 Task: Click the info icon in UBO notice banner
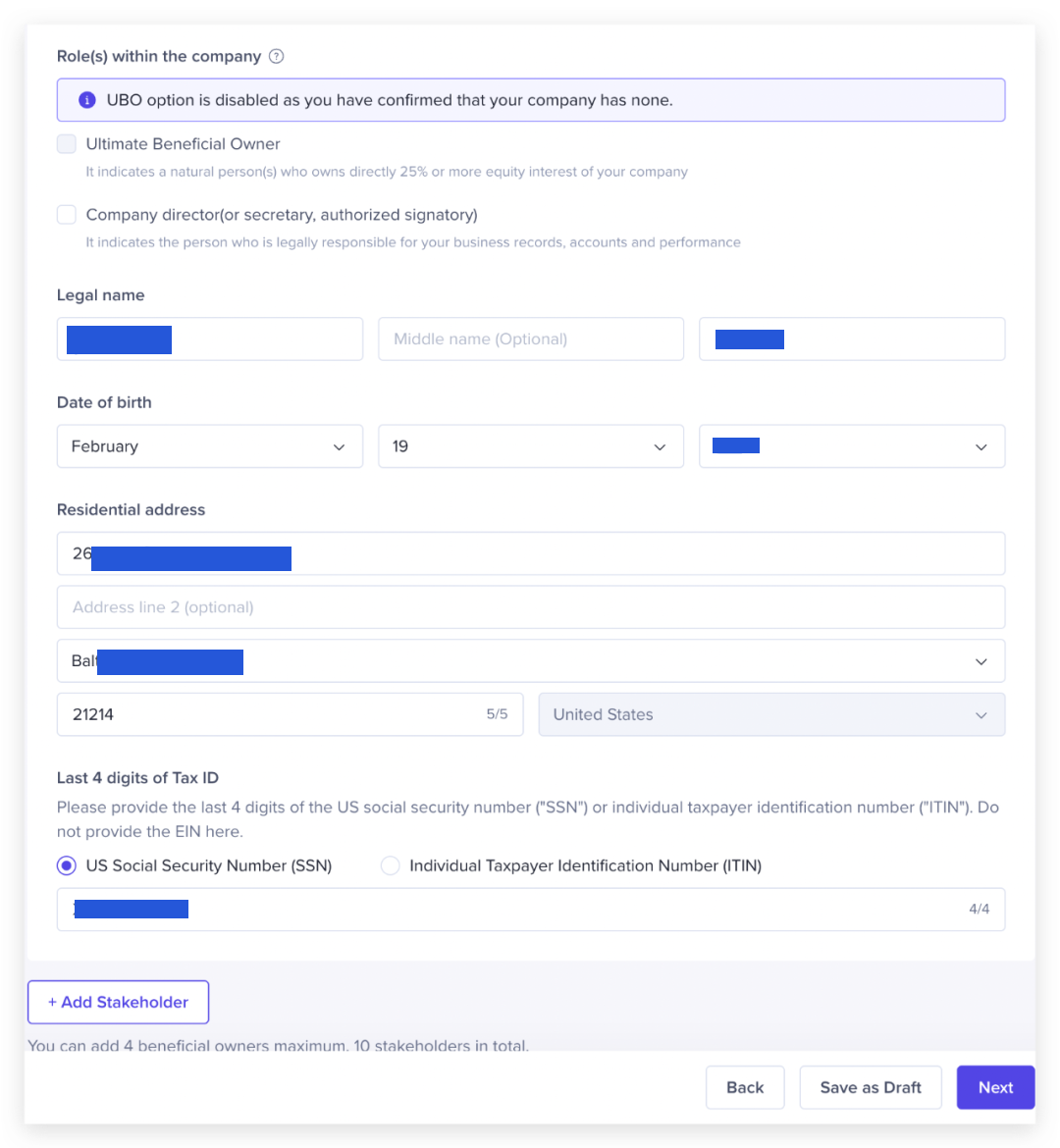click(x=87, y=100)
